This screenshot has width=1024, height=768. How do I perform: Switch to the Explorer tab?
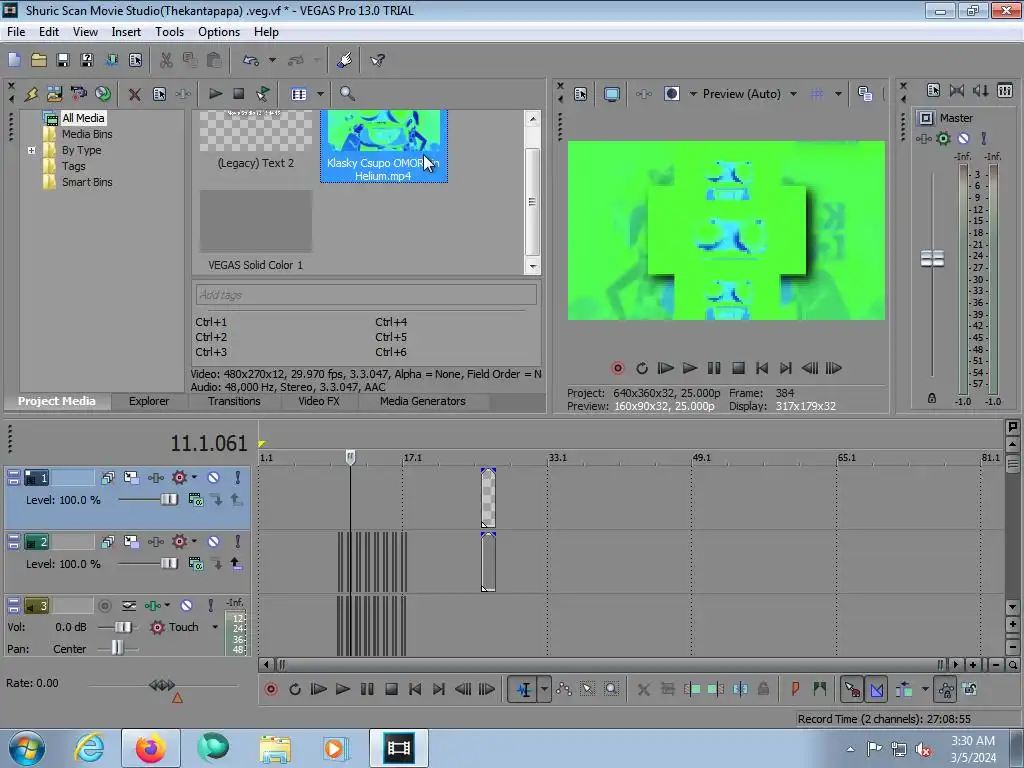click(149, 401)
